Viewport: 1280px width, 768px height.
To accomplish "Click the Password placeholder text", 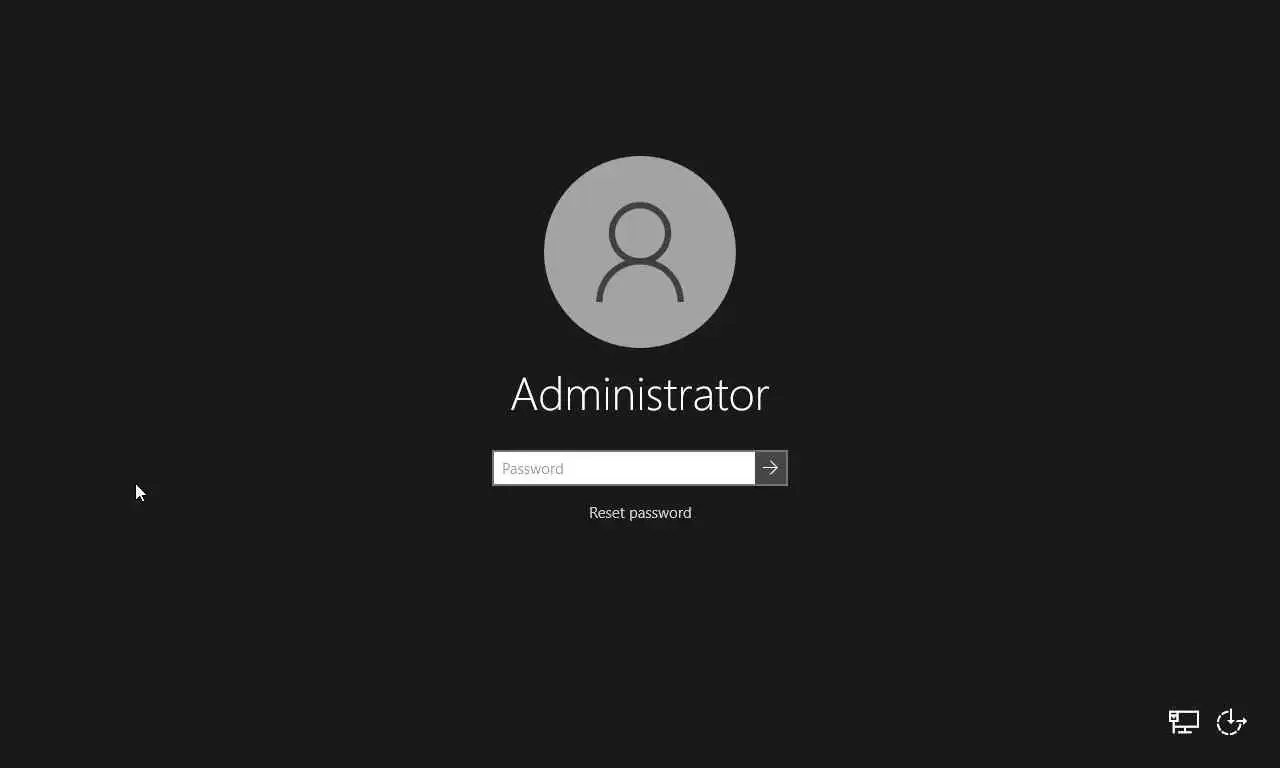I will tap(533, 468).
